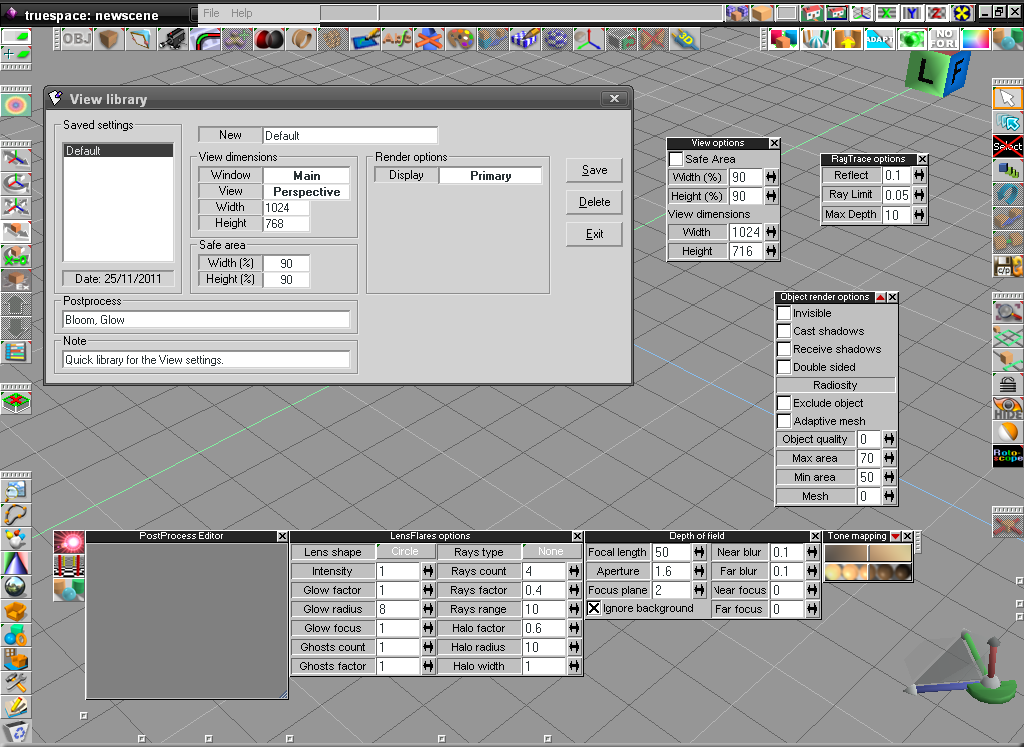Screen dimensions: 1024x747
Task: Click the Aperture value field
Action: coord(671,571)
